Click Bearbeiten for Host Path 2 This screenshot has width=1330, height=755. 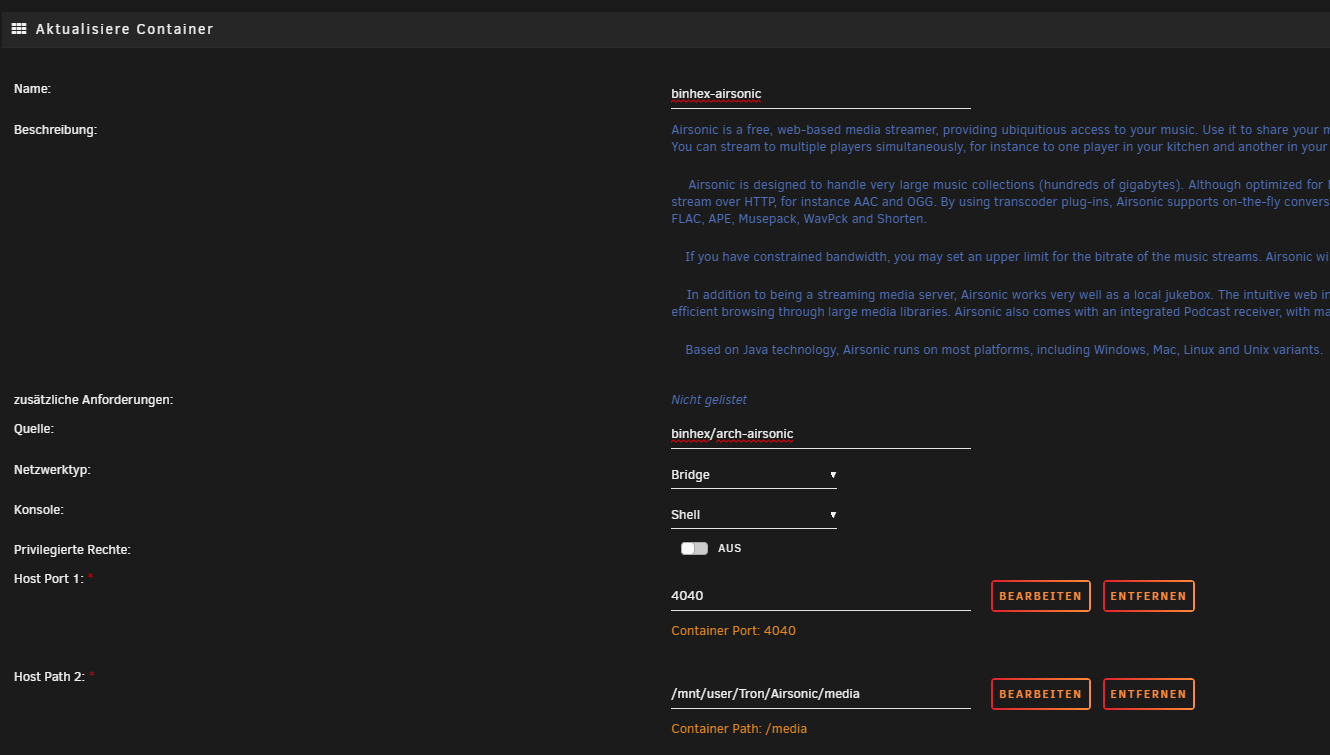tap(1041, 694)
